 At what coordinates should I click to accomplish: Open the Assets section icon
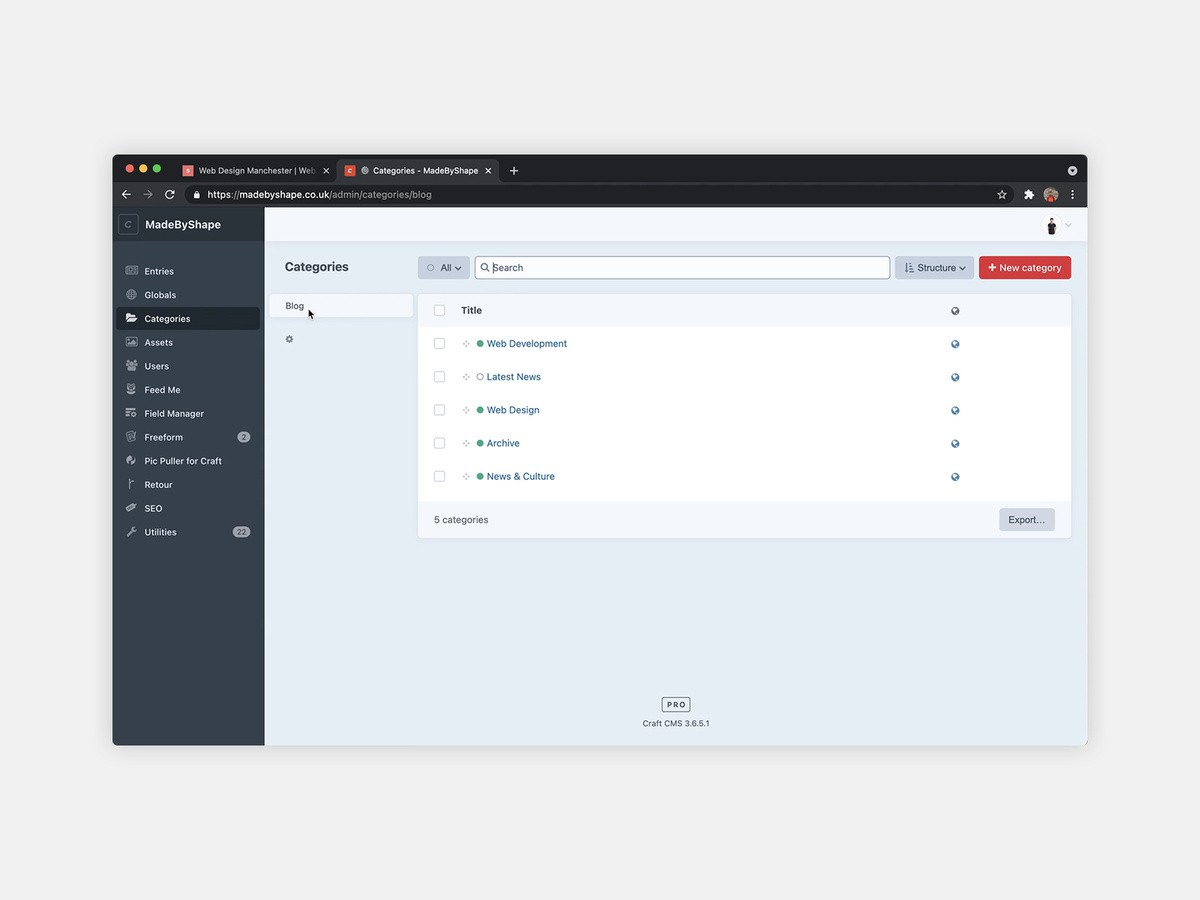coord(133,342)
